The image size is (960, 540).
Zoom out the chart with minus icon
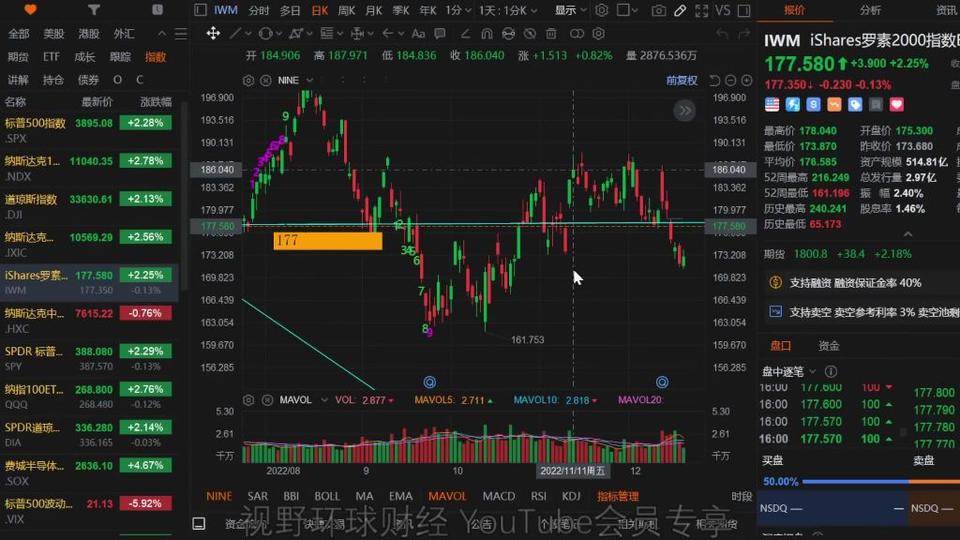pos(730,80)
